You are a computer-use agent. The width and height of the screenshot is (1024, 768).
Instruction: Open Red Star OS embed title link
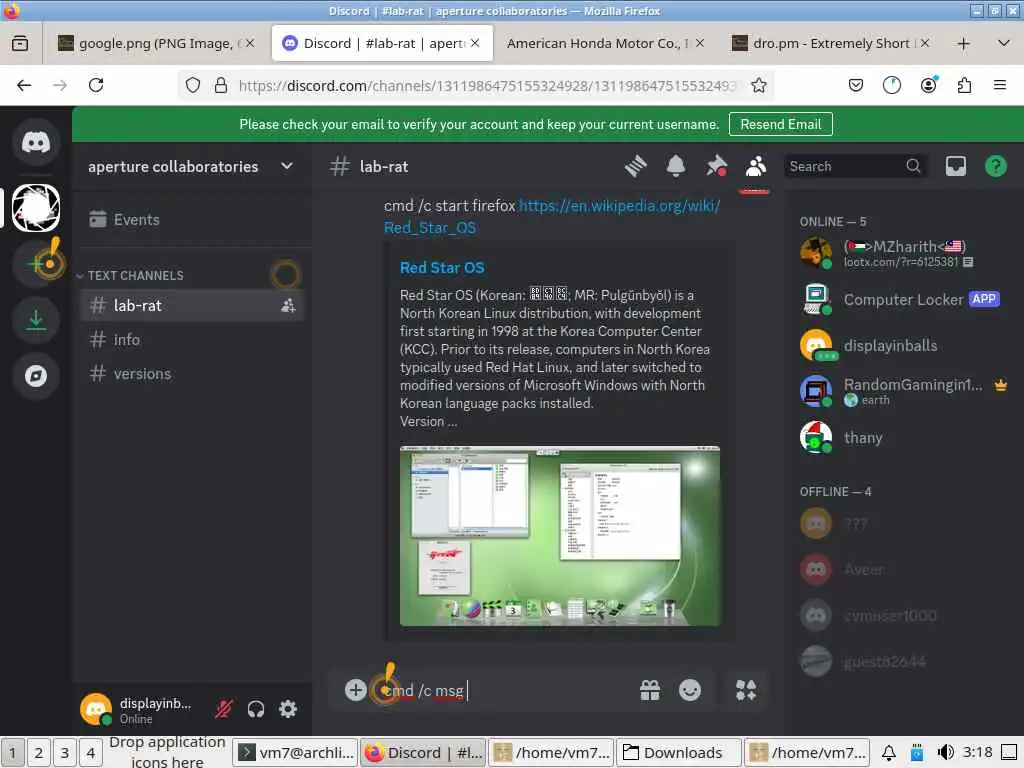442,268
